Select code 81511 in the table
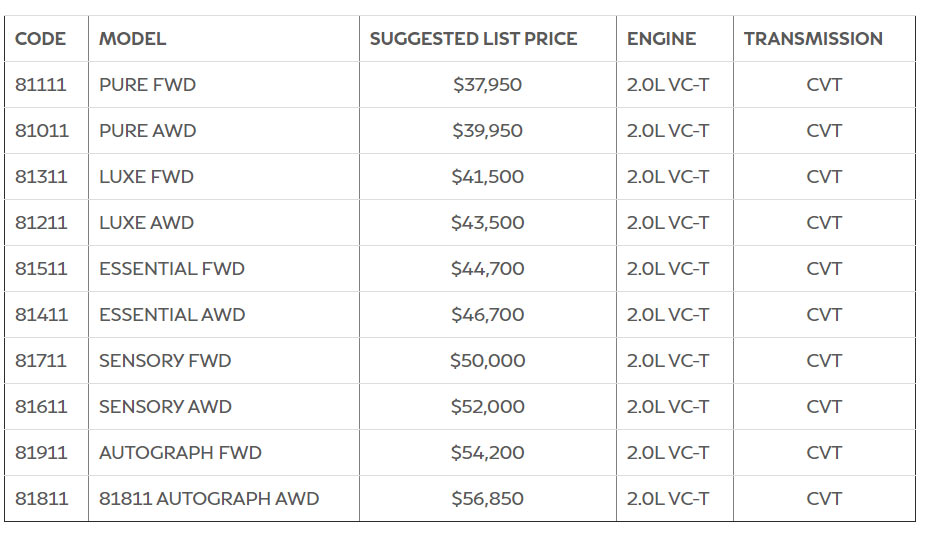The height and width of the screenshot is (538, 926). pos(41,269)
